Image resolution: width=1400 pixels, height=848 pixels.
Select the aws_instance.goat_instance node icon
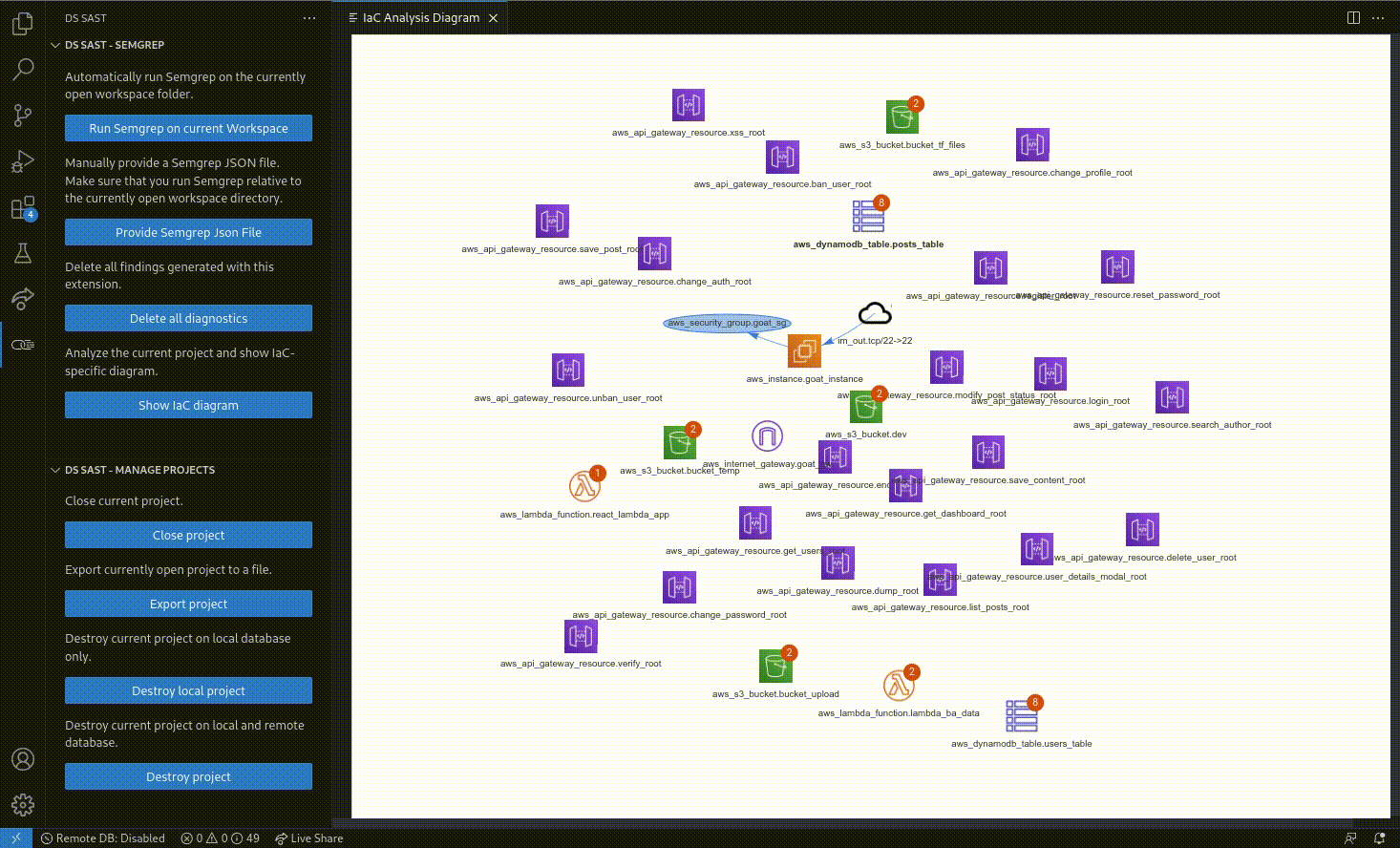click(804, 350)
